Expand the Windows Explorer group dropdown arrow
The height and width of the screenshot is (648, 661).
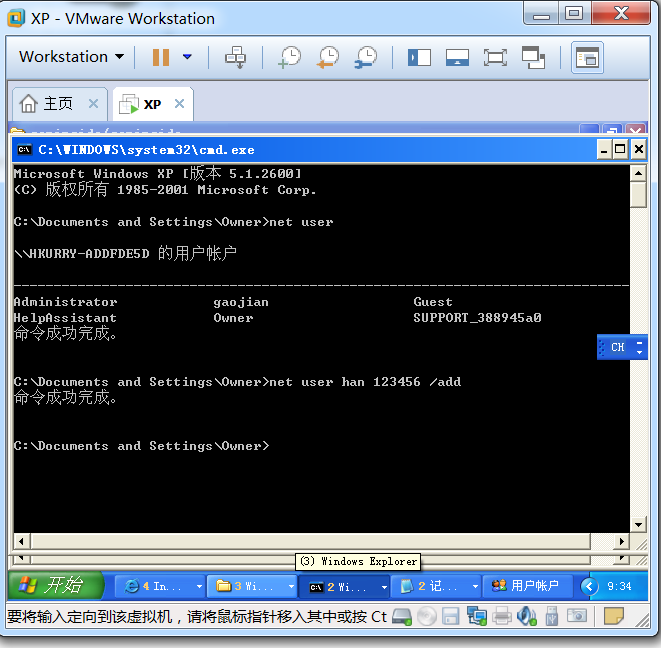291,586
